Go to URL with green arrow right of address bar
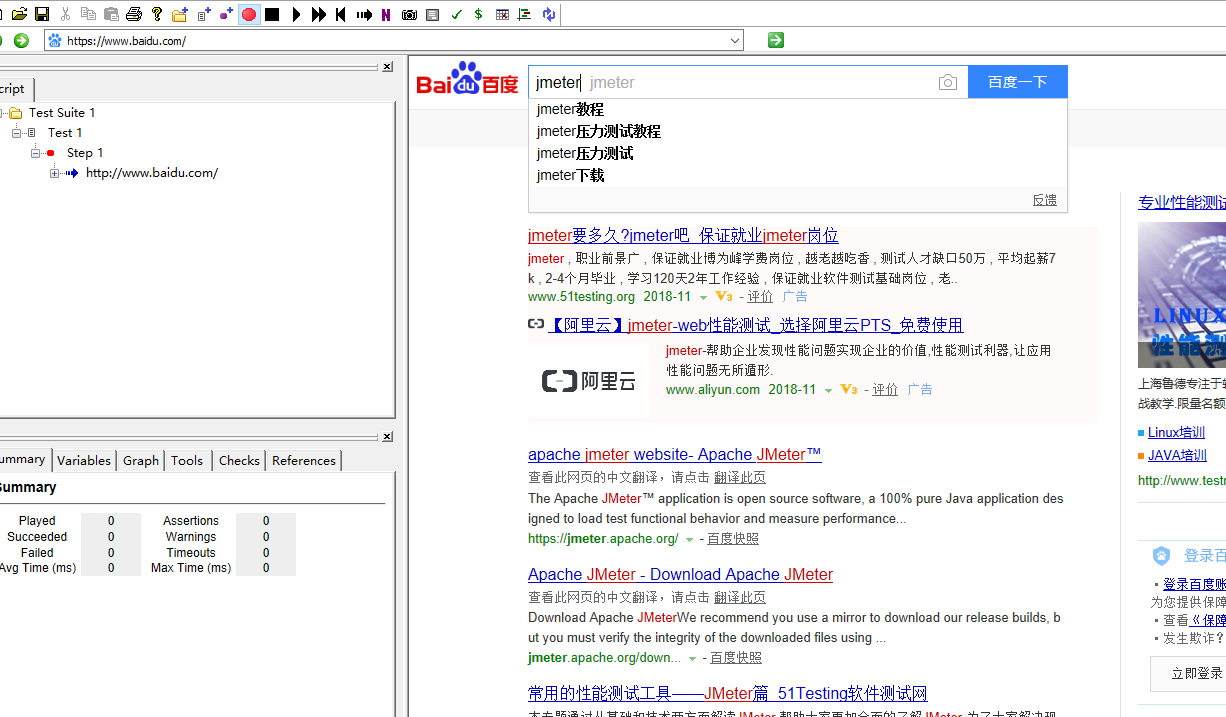1226x717 pixels. coord(776,40)
